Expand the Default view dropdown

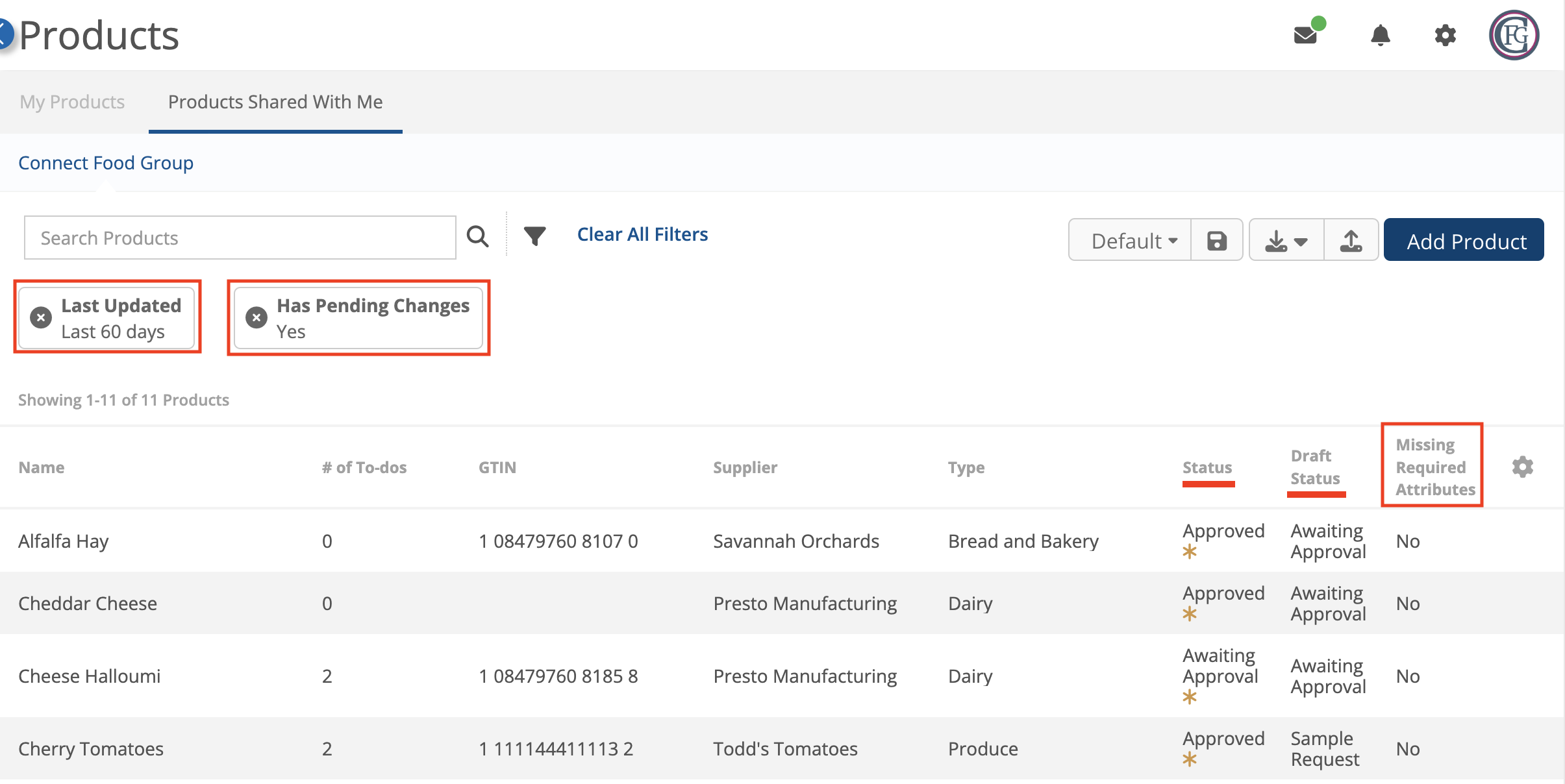coord(1133,241)
